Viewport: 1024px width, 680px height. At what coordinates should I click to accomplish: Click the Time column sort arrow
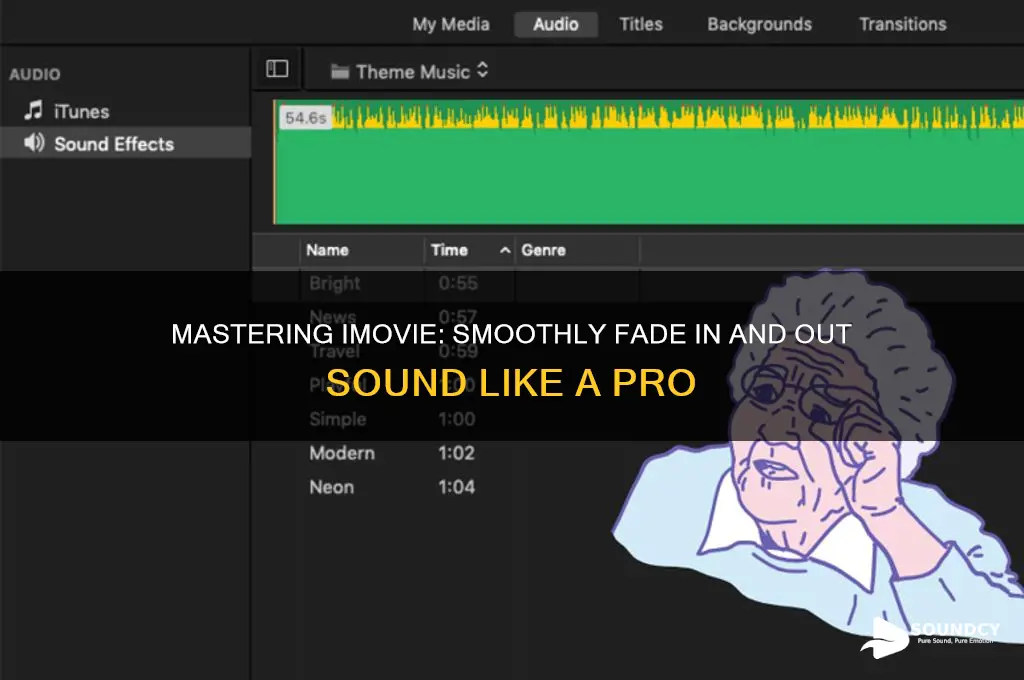(505, 250)
